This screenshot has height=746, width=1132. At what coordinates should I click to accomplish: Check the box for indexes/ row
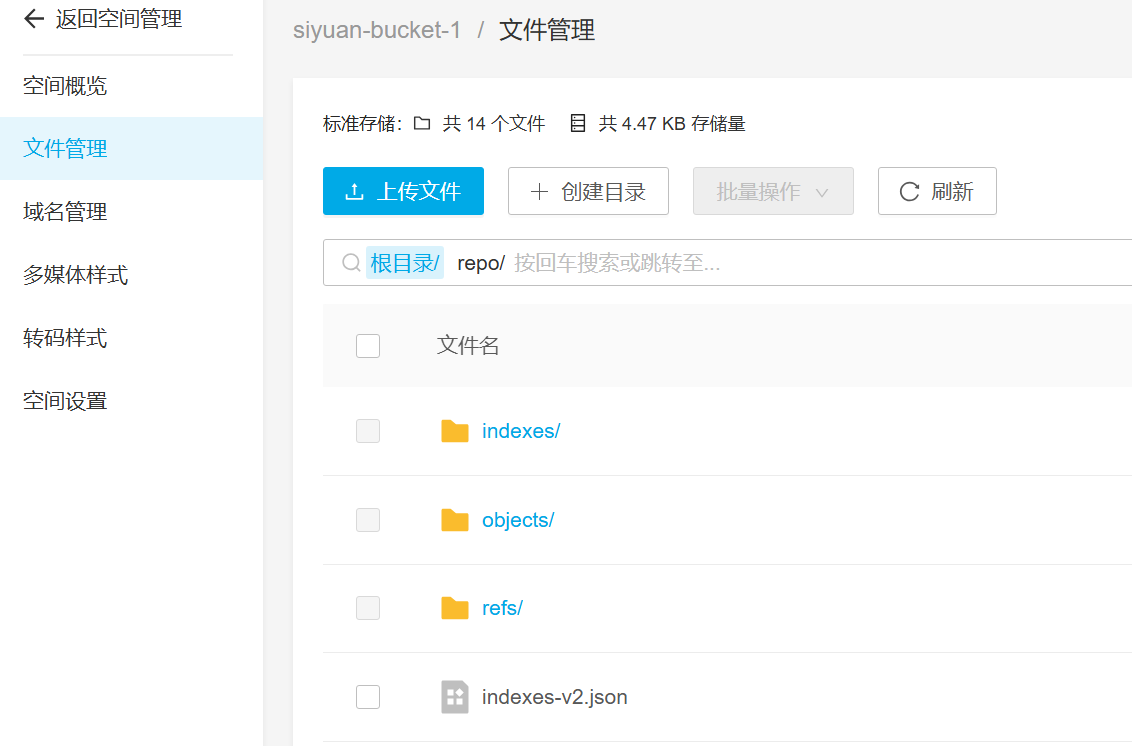[x=368, y=431]
